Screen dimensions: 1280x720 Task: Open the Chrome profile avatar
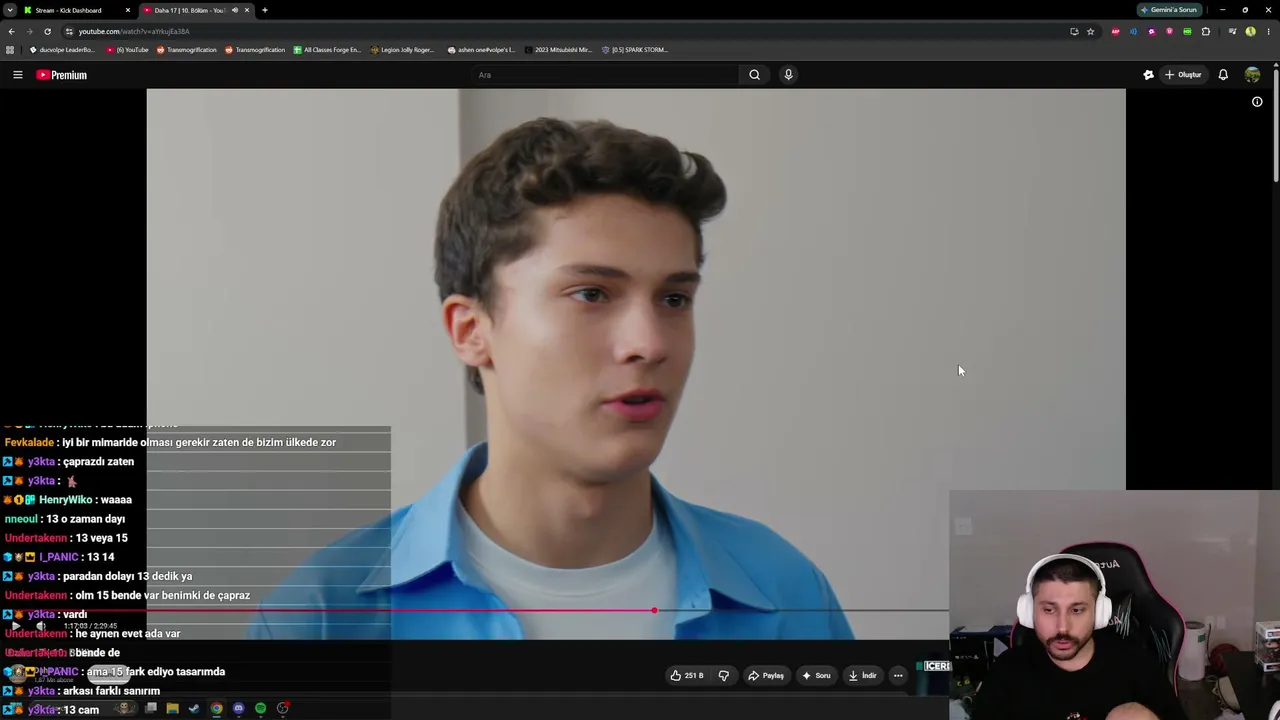(1250, 31)
